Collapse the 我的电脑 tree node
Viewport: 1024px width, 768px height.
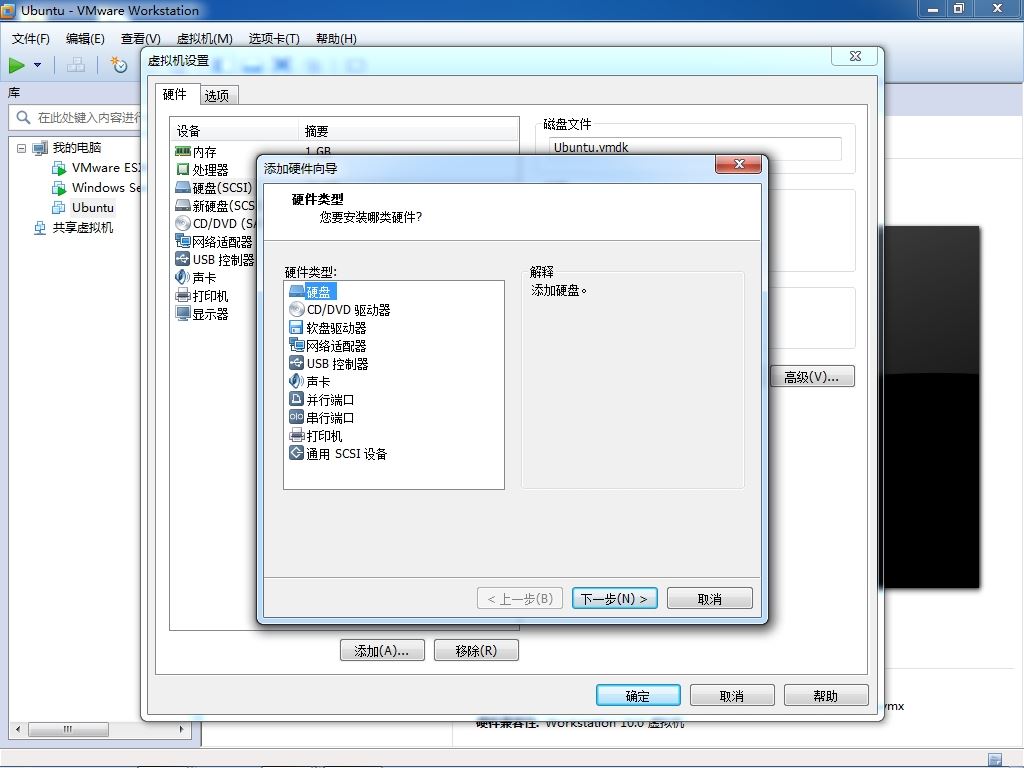(22, 148)
